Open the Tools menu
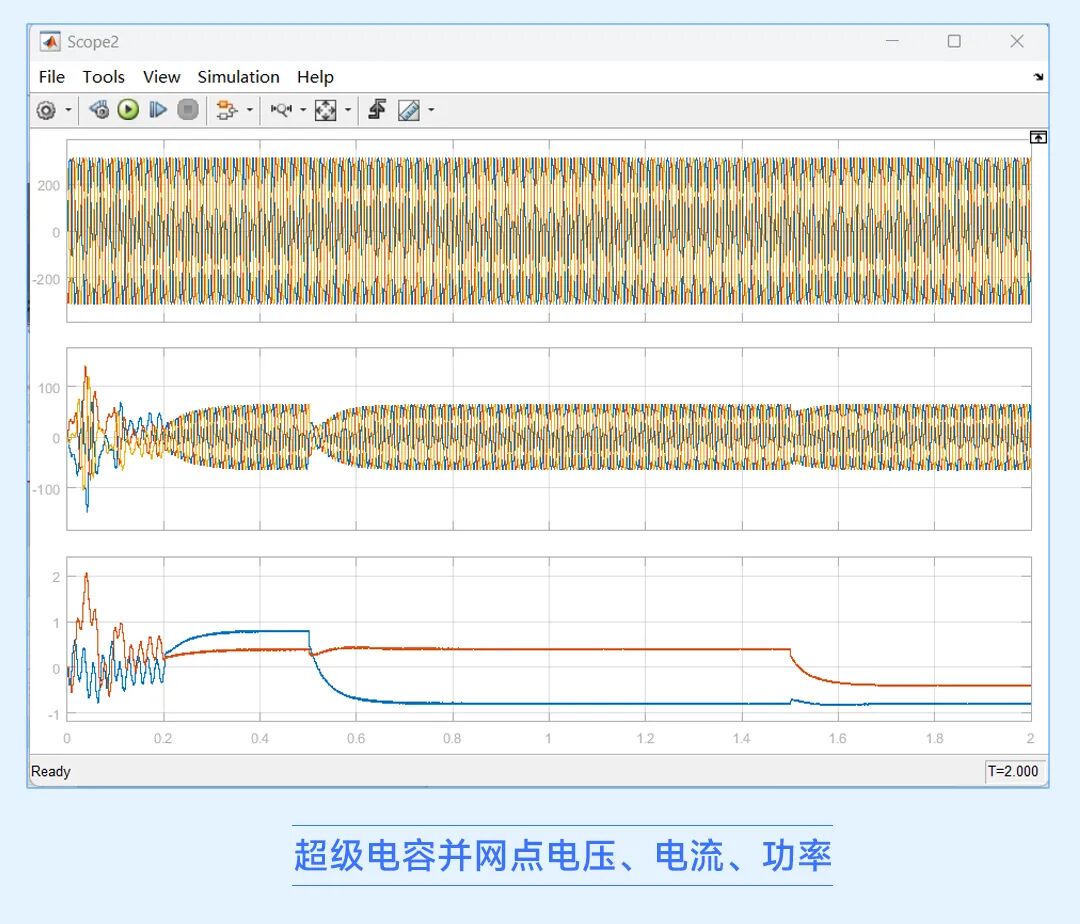The width and height of the screenshot is (1080, 924). [x=103, y=77]
